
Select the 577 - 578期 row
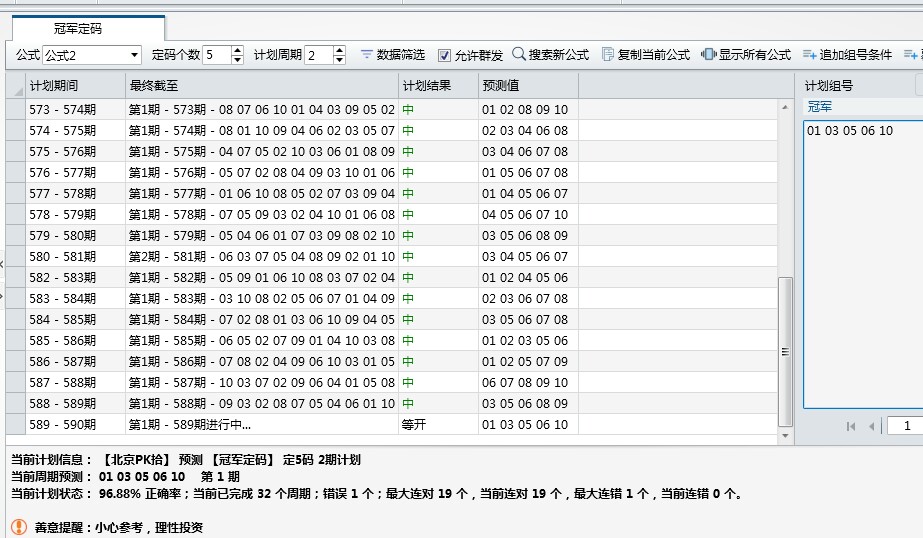(x=391, y=194)
